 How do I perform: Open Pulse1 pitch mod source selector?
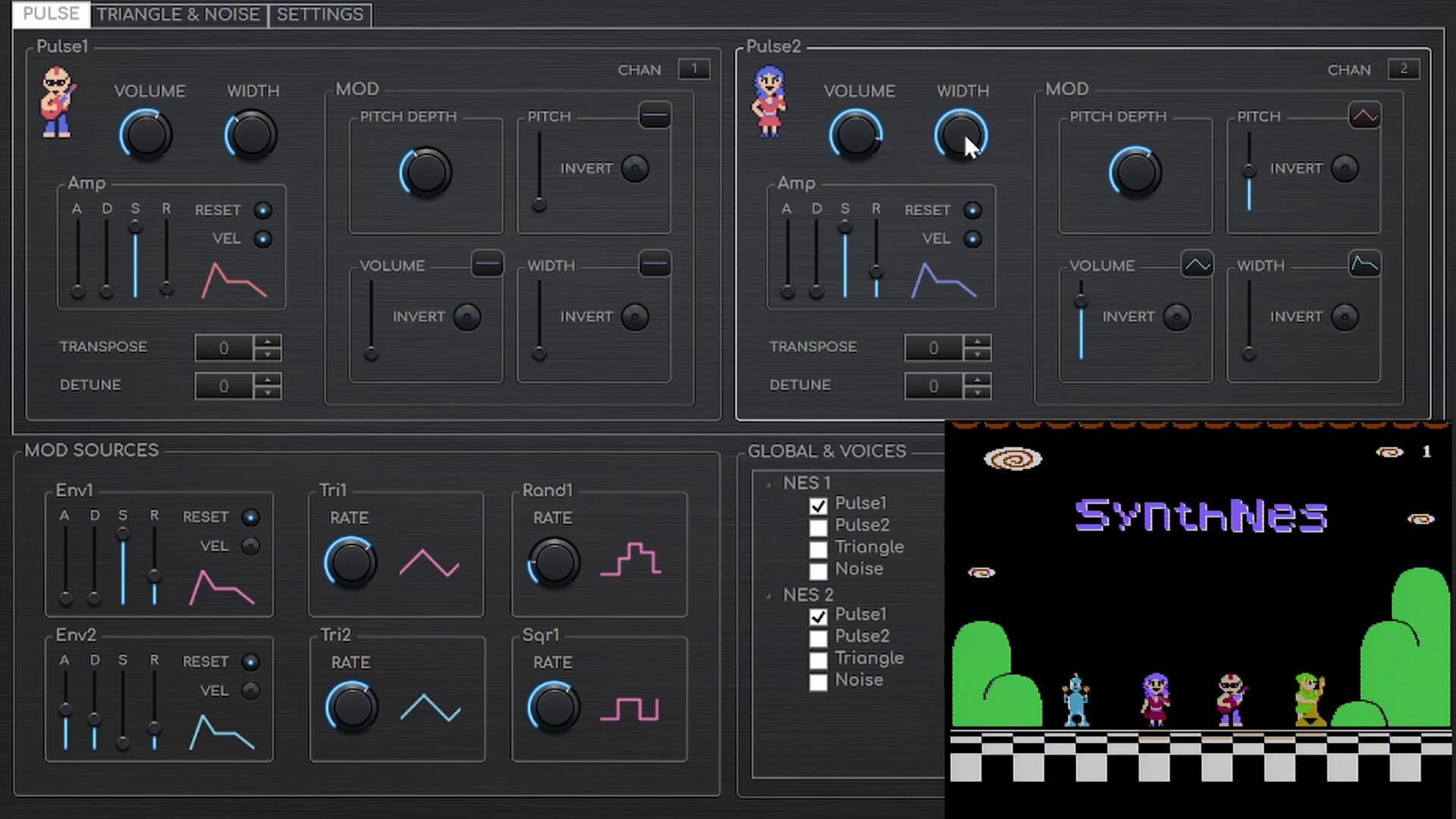point(654,116)
